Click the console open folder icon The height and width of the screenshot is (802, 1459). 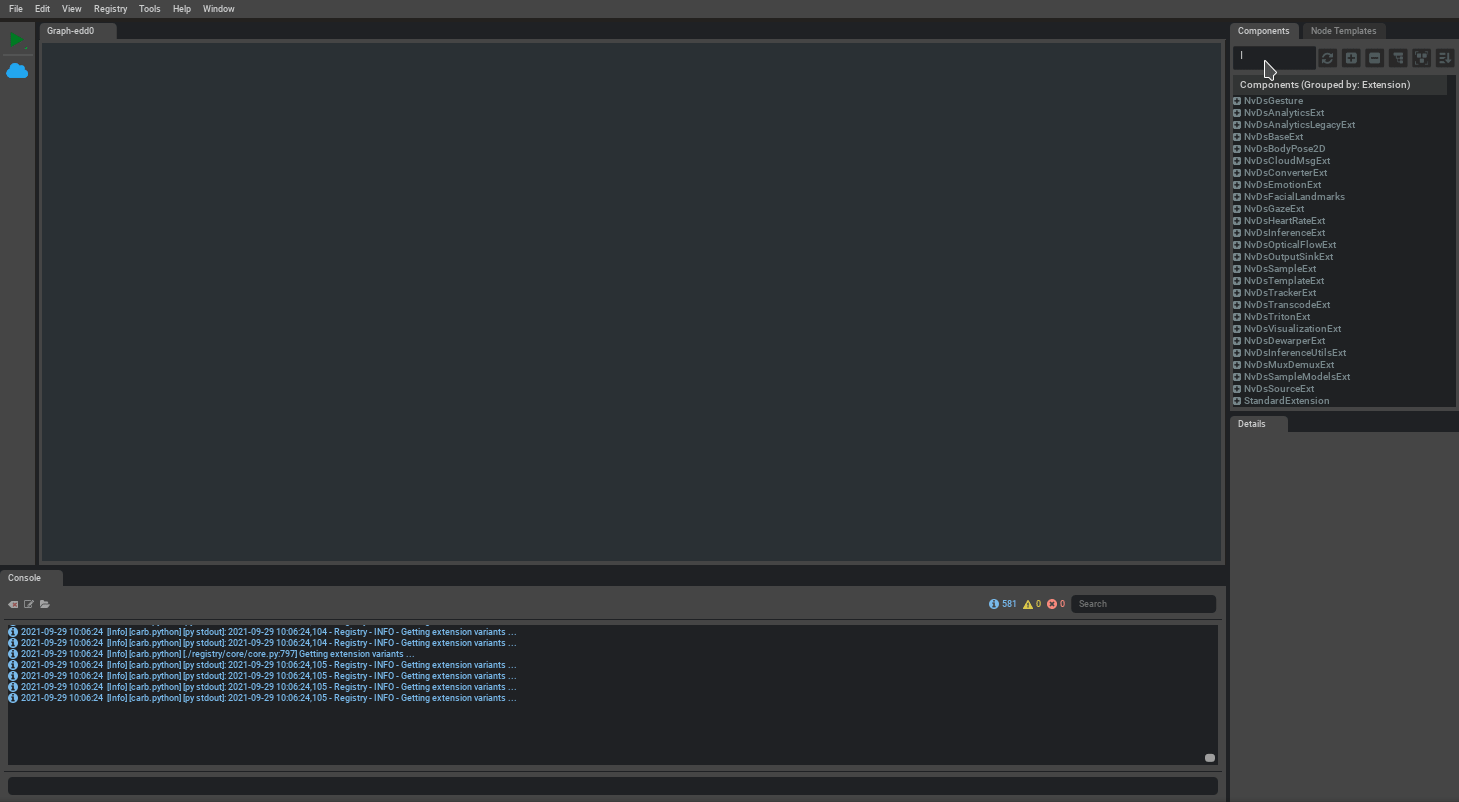45,604
